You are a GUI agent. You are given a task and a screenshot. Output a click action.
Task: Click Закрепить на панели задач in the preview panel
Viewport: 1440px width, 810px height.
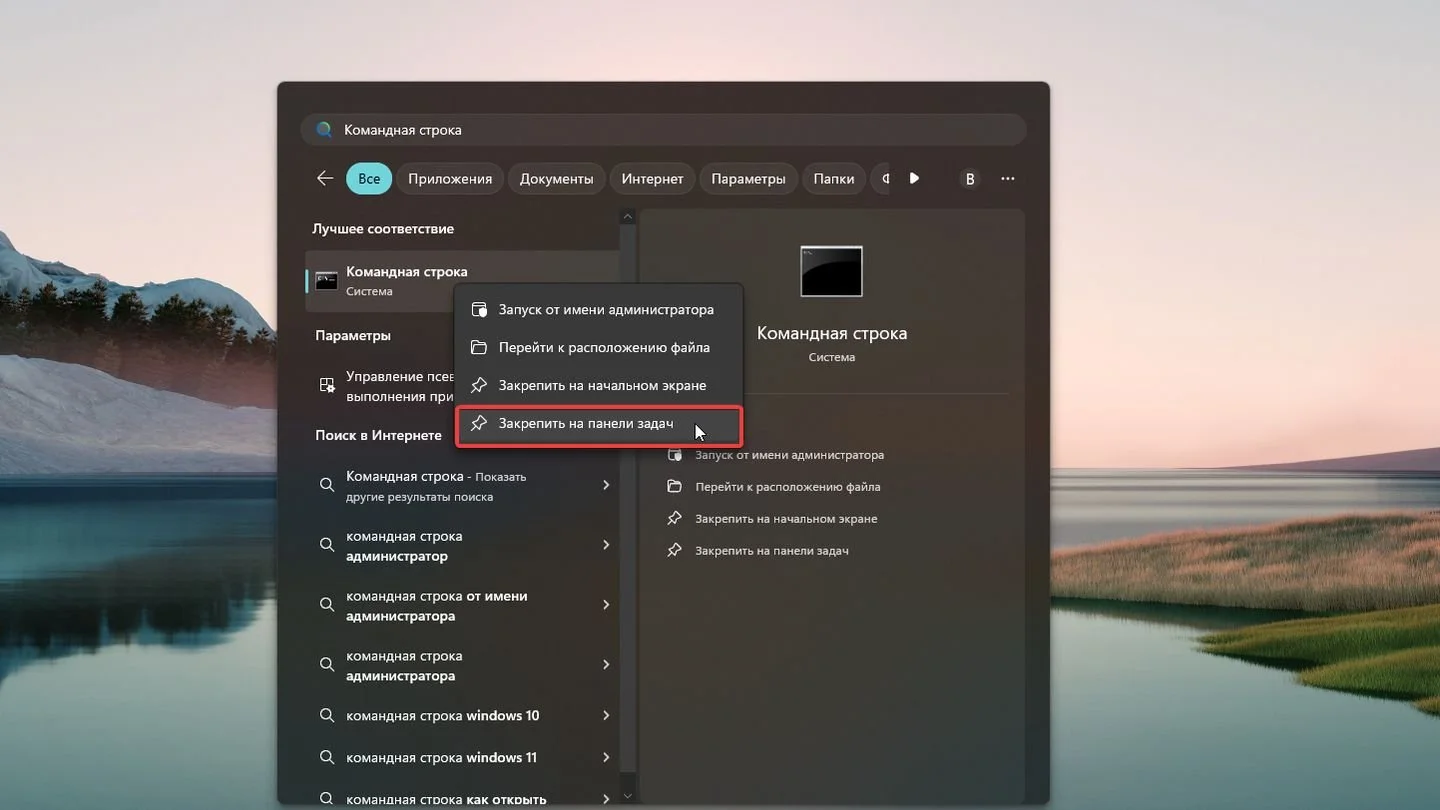771,551
